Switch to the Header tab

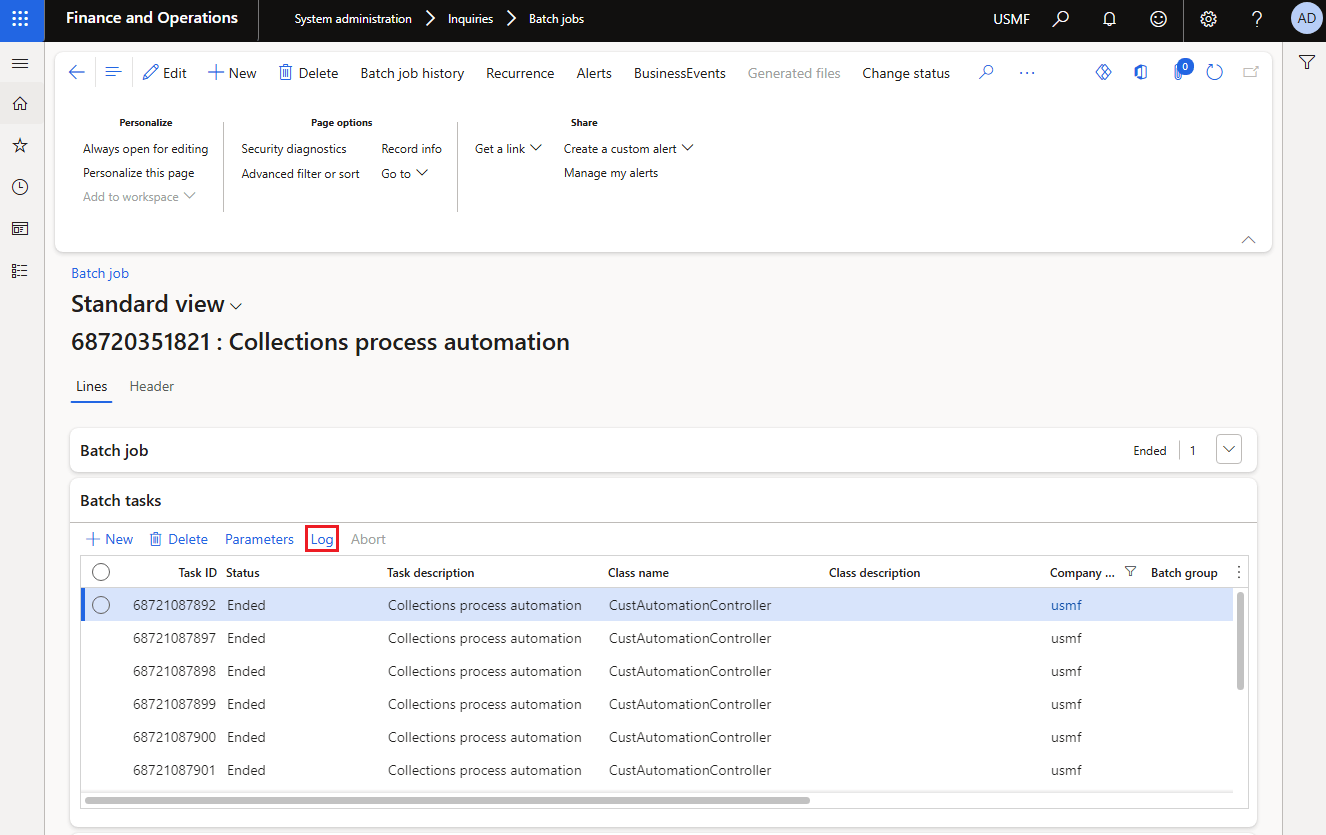[152, 386]
